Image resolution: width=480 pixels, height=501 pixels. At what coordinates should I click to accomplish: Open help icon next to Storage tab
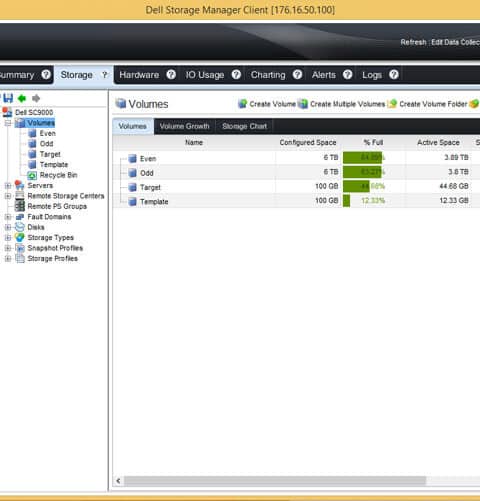[105, 75]
